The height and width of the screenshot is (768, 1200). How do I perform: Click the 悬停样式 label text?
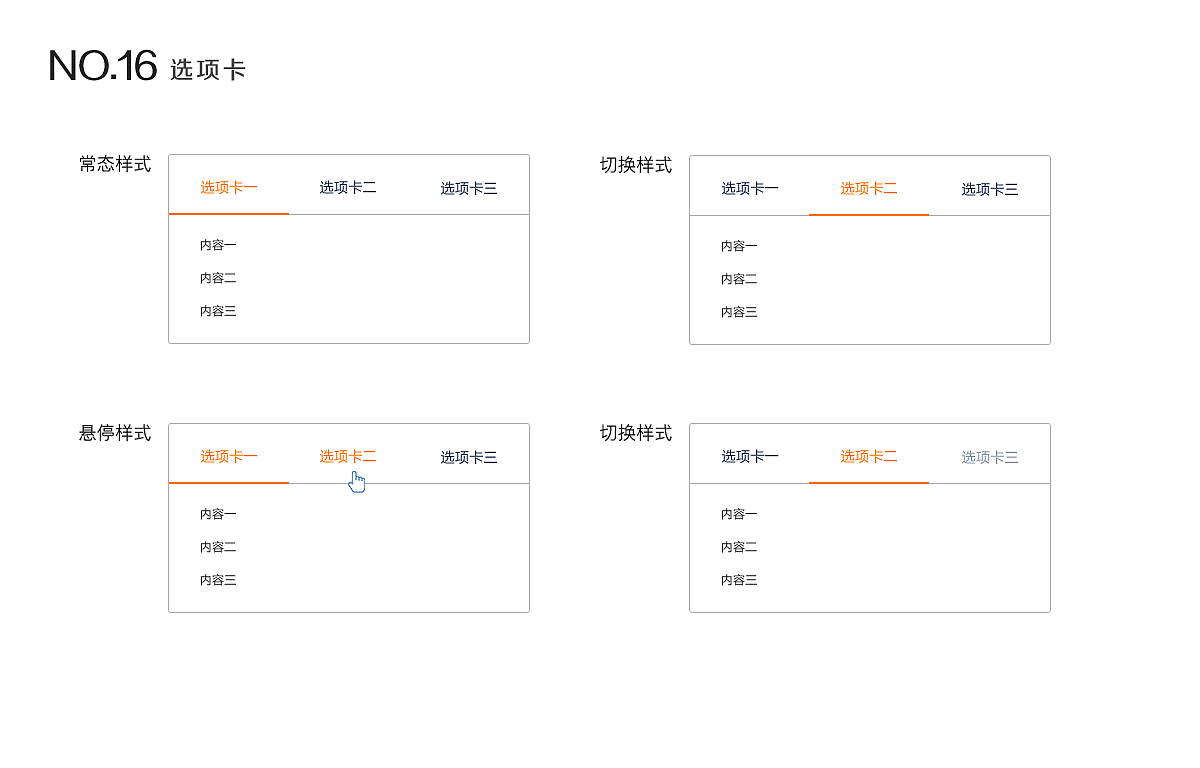(113, 434)
